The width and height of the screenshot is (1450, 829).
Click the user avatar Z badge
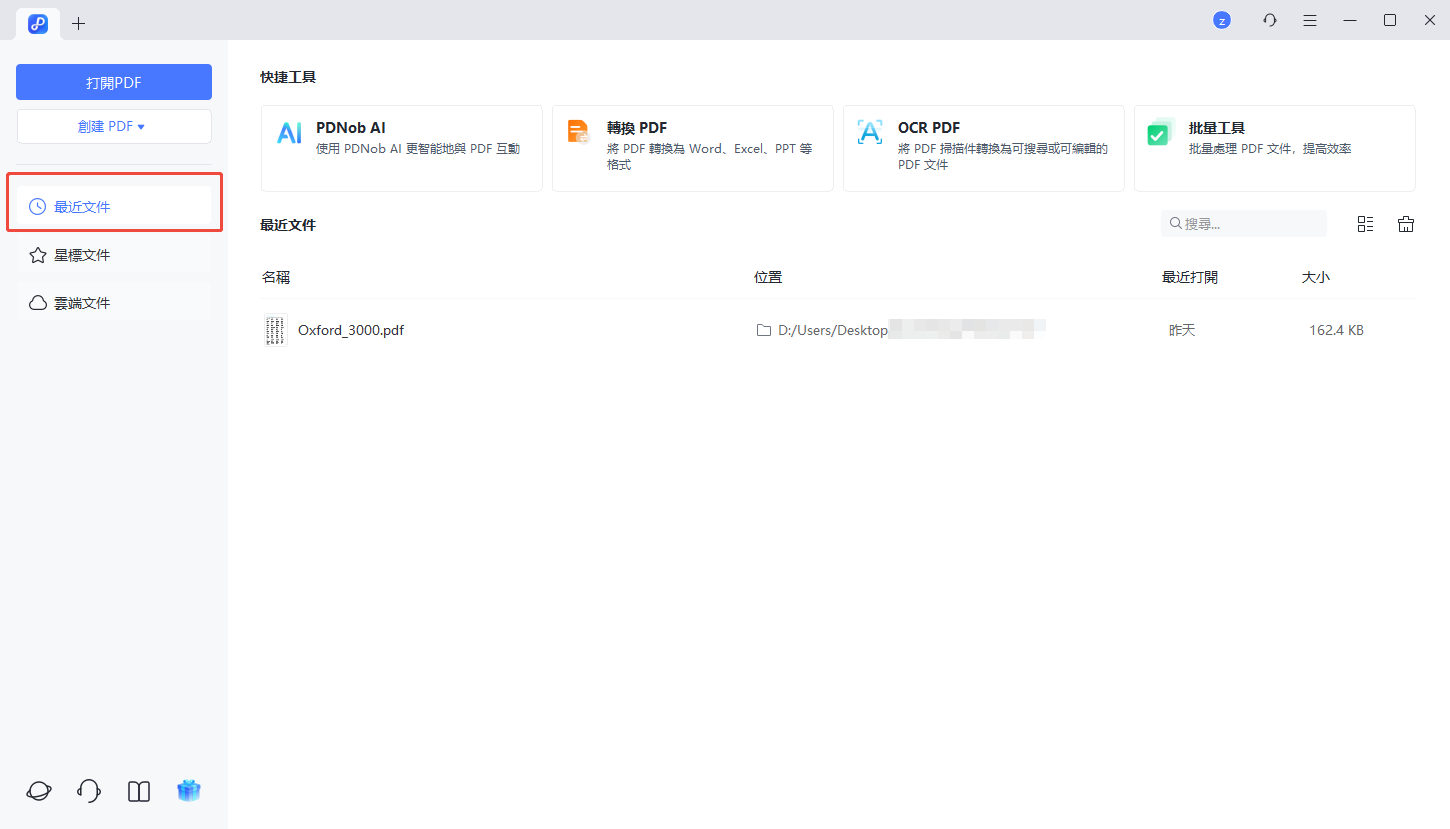click(x=1221, y=19)
